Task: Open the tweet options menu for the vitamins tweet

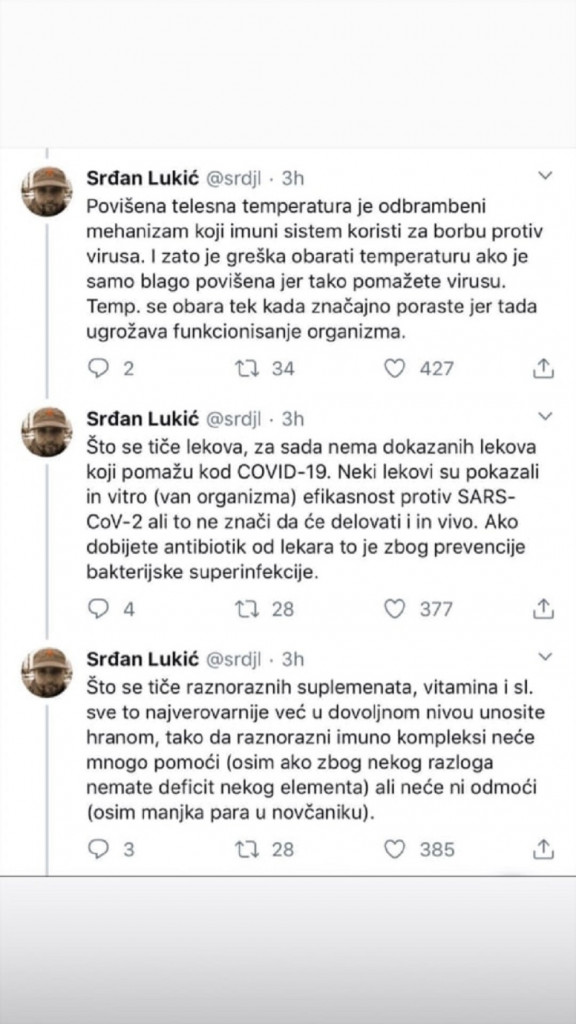Action: click(544, 657)
